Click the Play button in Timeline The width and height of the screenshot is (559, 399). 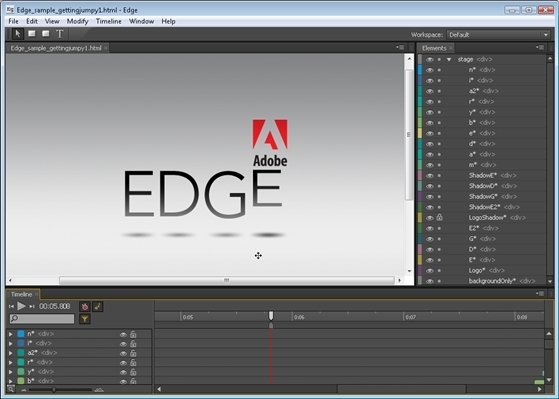(x=21, y=306)
